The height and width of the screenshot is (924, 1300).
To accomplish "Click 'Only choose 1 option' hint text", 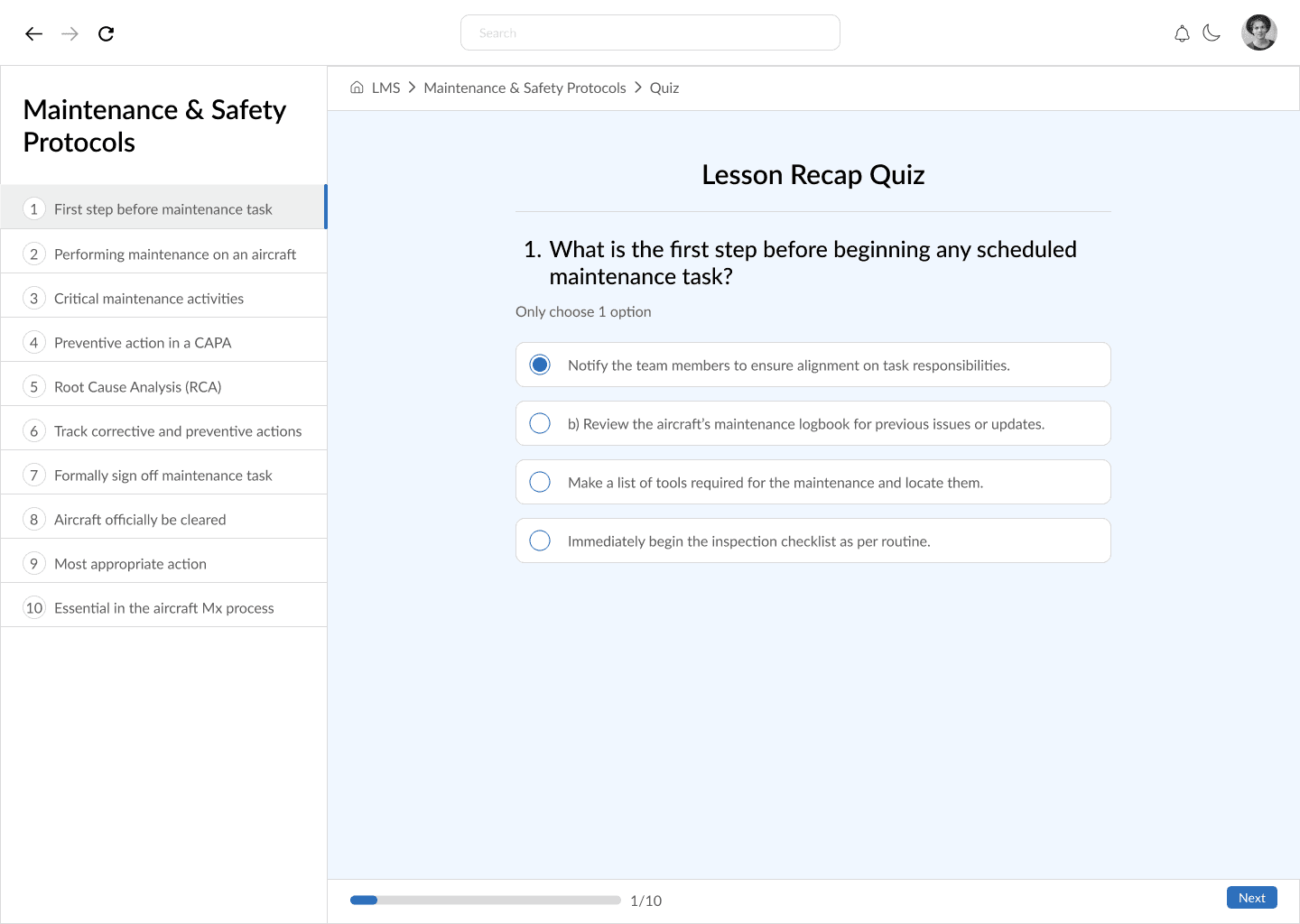I will (x=583, y=311).
